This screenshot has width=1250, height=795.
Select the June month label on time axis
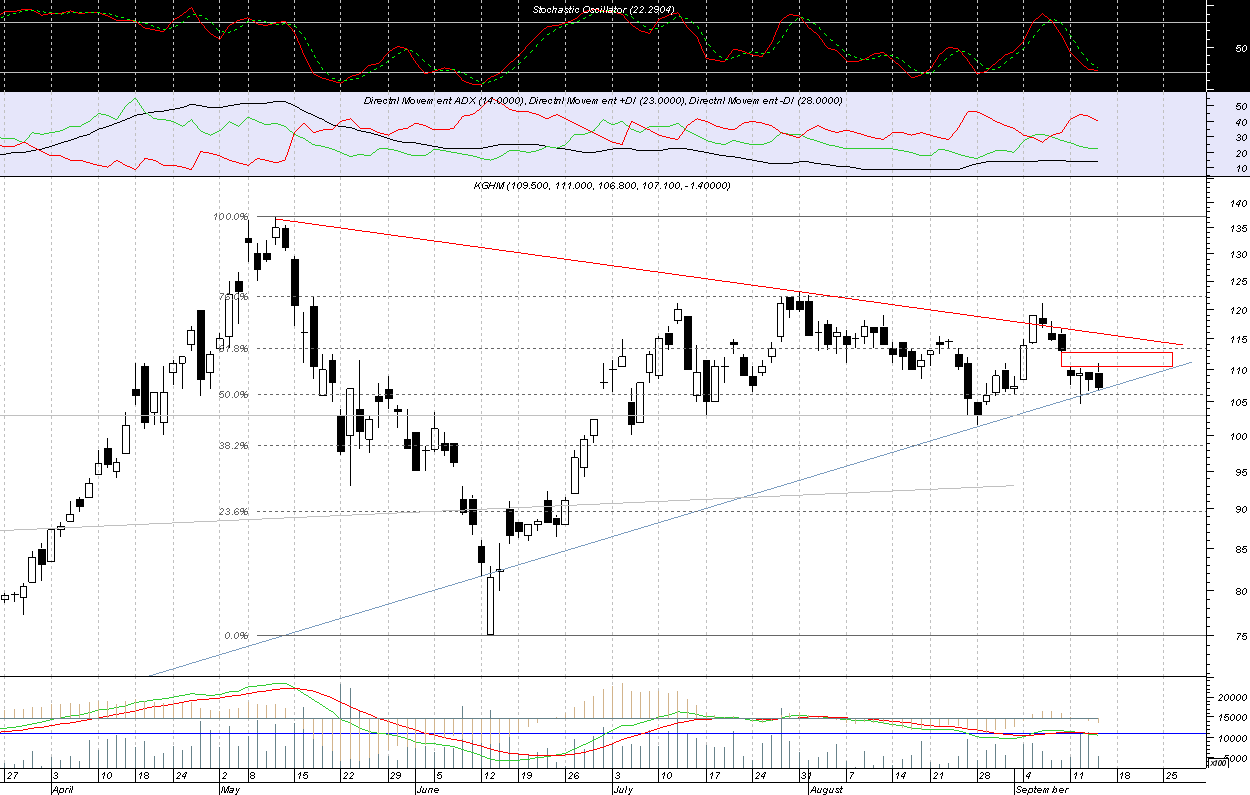coord(427,788)
